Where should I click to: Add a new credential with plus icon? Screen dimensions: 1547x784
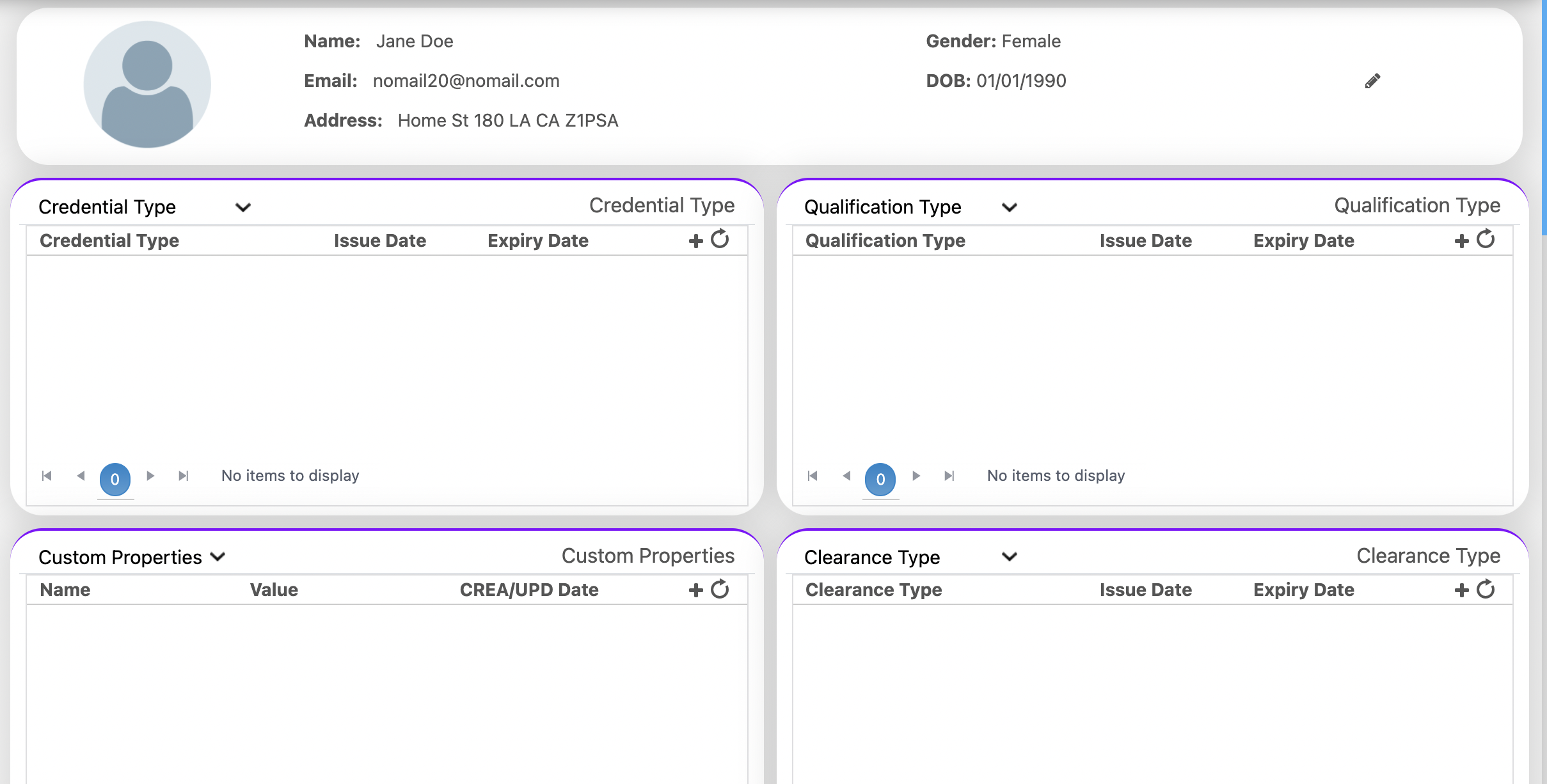[x=695, y=241]
